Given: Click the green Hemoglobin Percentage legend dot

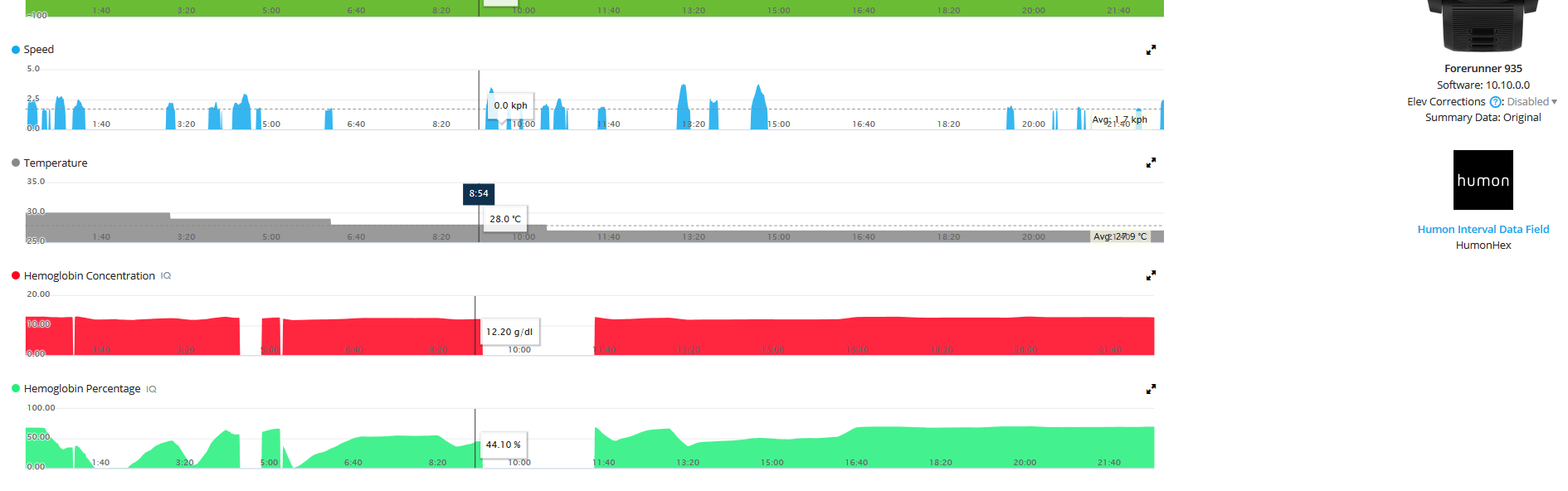Looking at the screenshot, I should (16, 389).
